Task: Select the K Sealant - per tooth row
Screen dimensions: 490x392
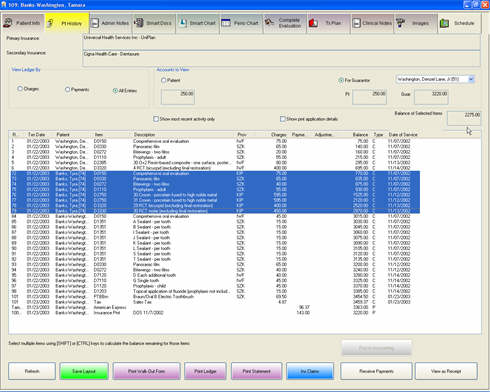Action: (215, 243)
